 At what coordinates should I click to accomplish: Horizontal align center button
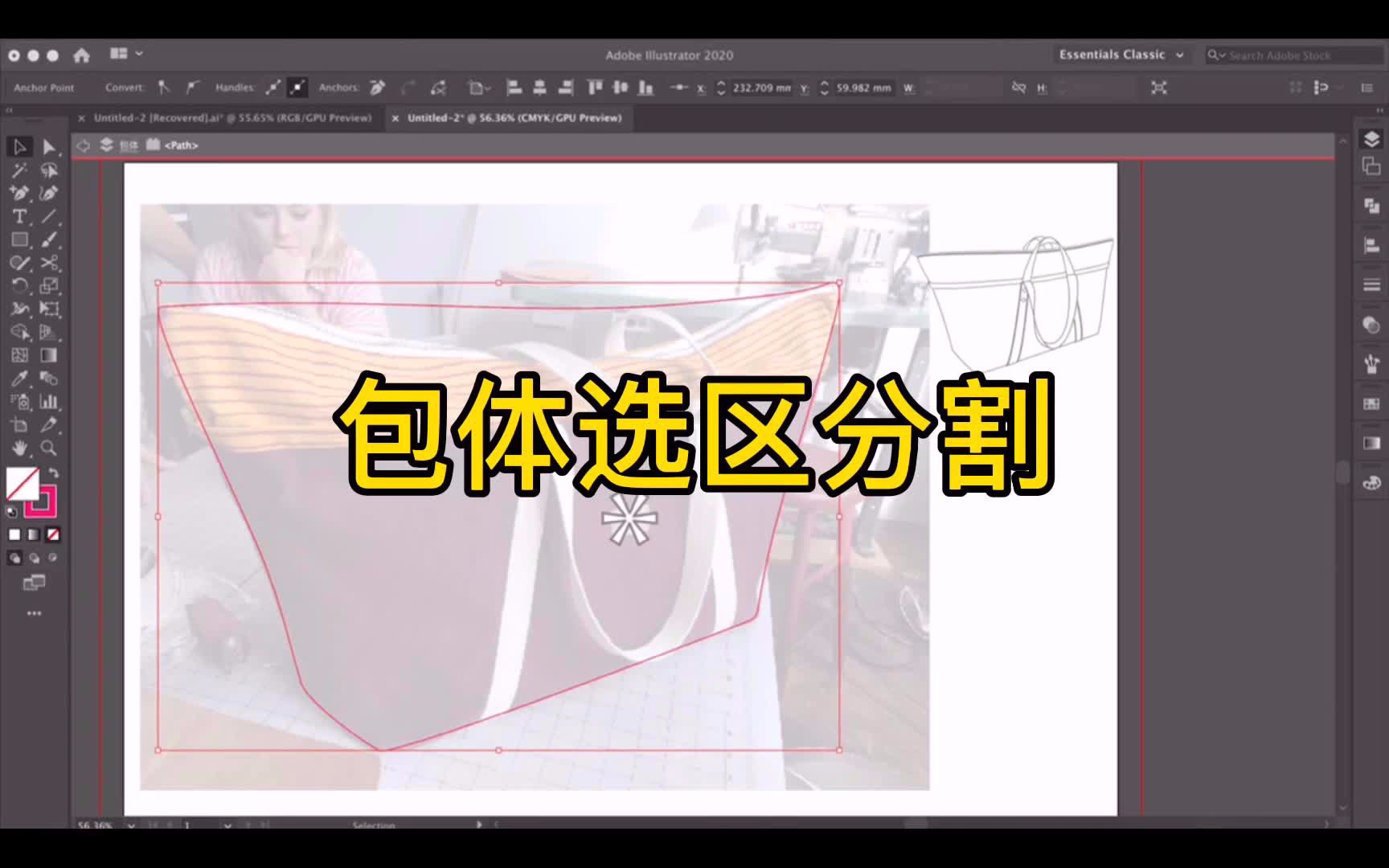click(x=540, y=88)
